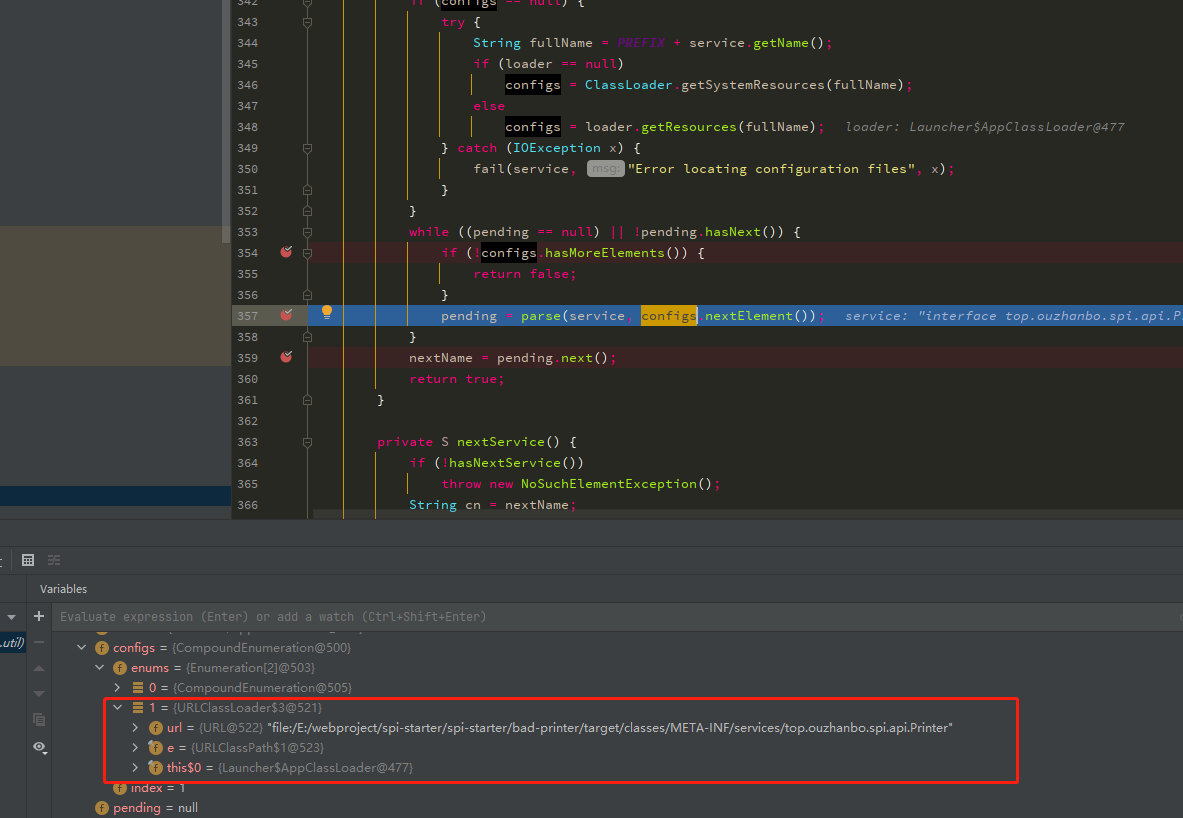This screenshot has width=1183, height=818.
Task: Click the highlighted configs on line 357
Action: tap(668, 315)
